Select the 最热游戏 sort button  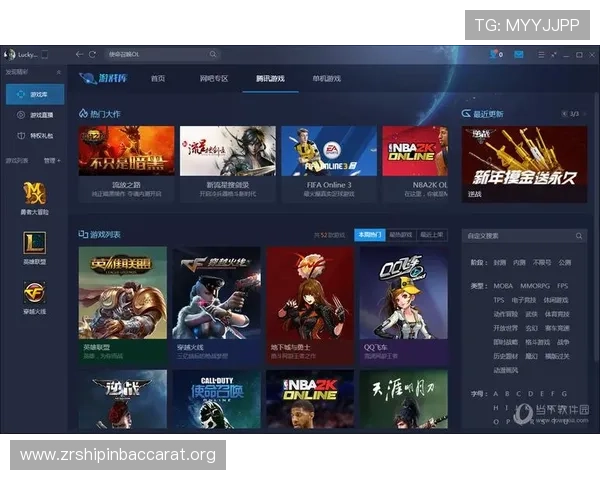400,235
